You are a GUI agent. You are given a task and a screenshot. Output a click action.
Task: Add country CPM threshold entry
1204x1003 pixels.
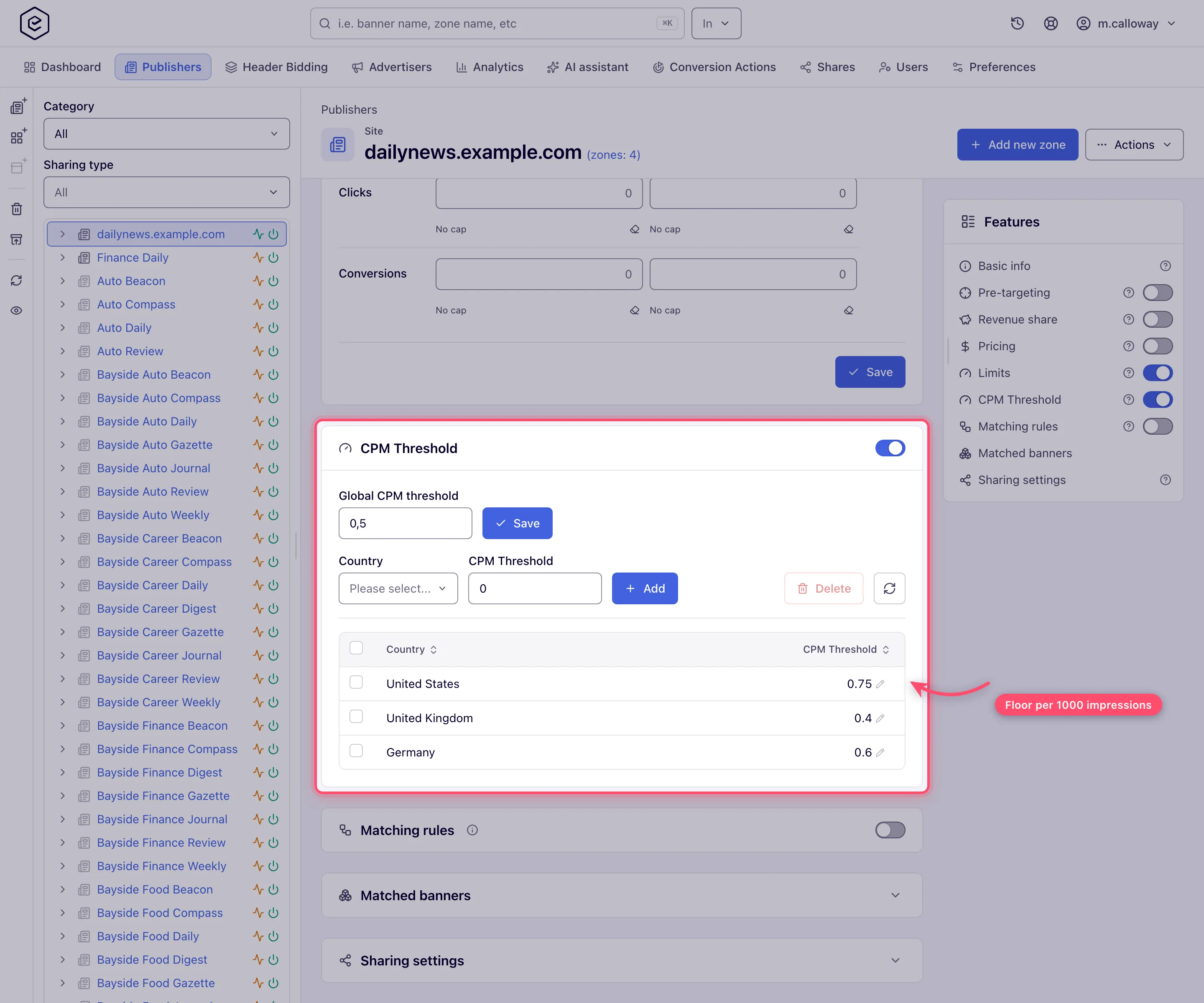click(644, 588)
